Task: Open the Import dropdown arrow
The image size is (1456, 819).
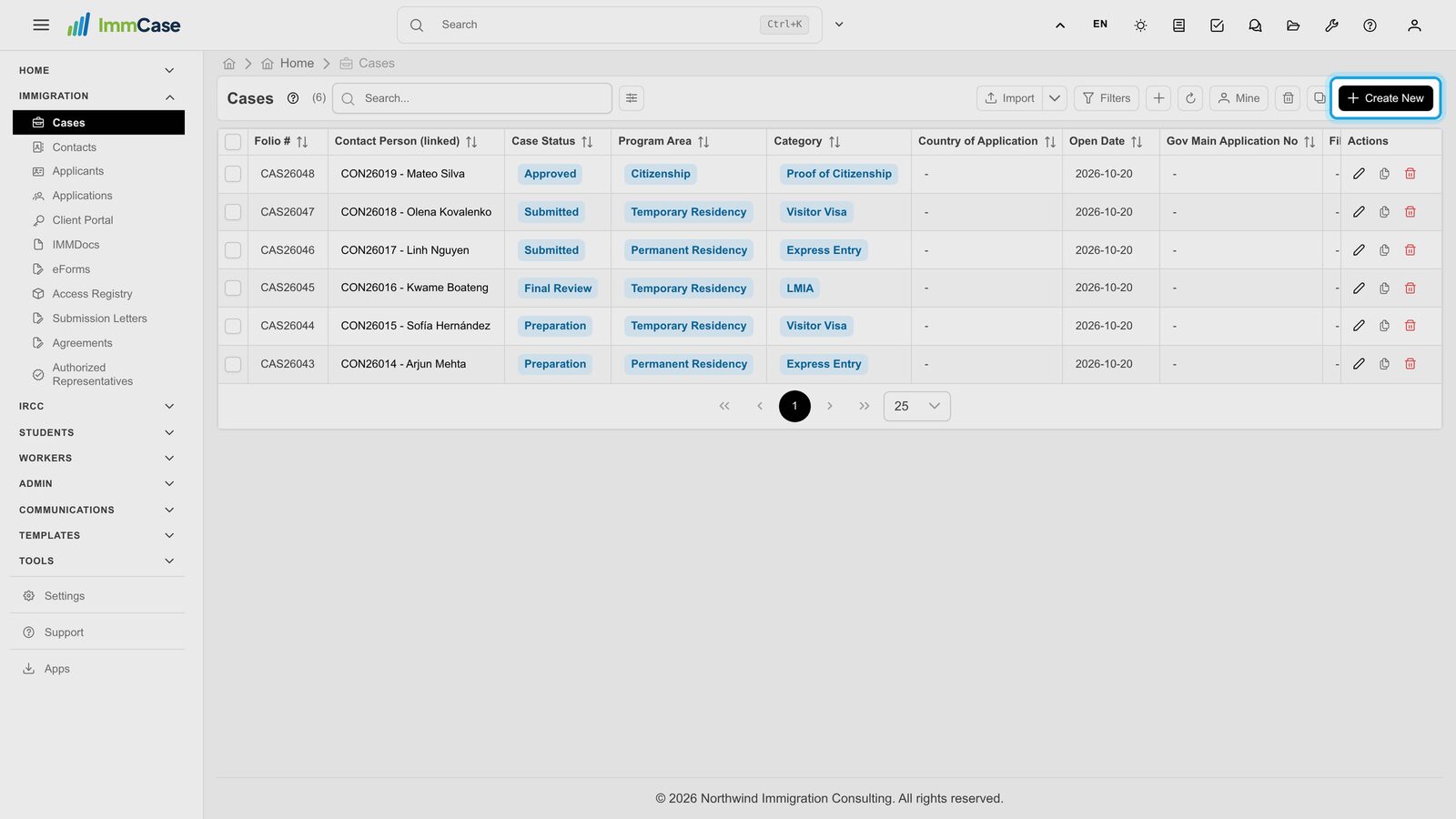Action: click(1055, 98)
